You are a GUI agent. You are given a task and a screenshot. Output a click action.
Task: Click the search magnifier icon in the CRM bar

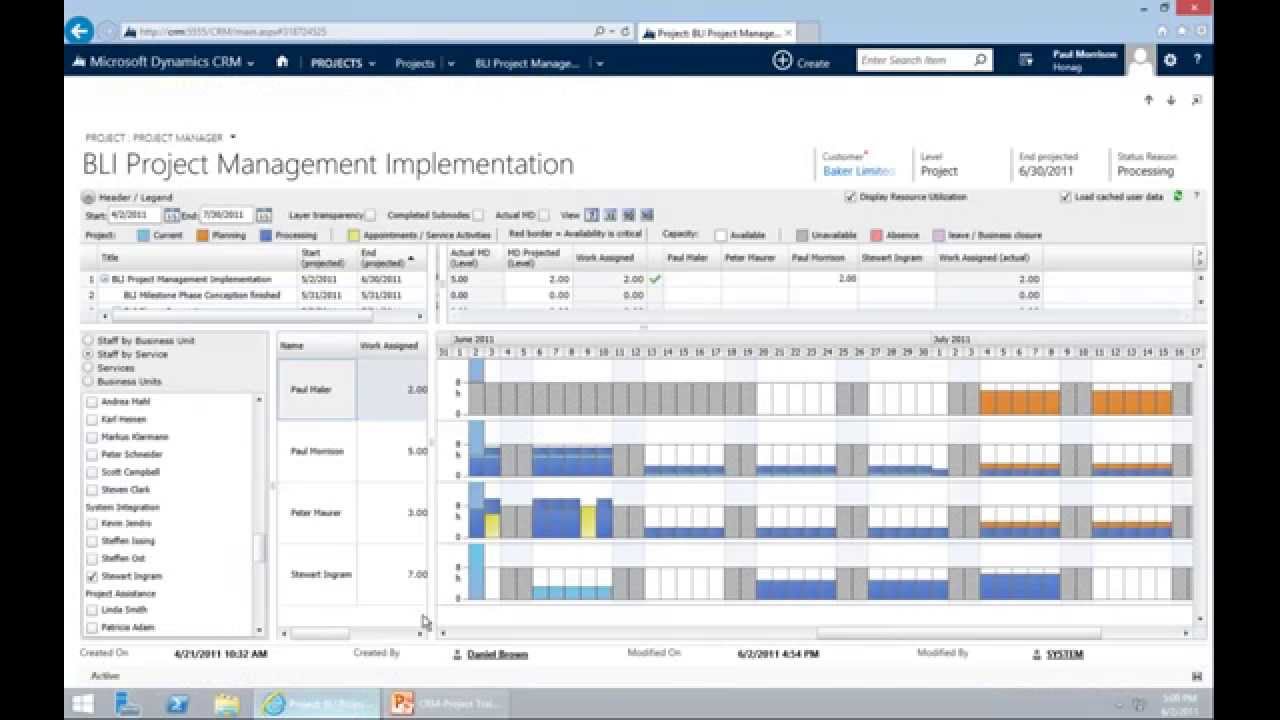pos(980,61)
